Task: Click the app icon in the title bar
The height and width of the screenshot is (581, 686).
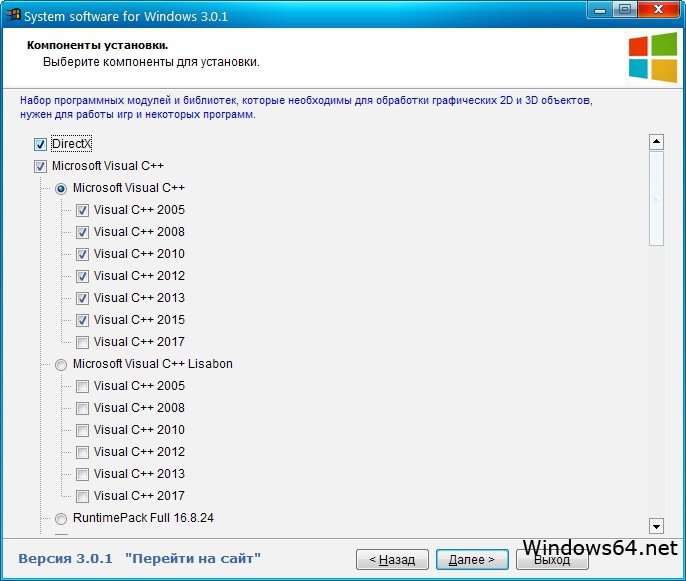Action: (13, 15)
